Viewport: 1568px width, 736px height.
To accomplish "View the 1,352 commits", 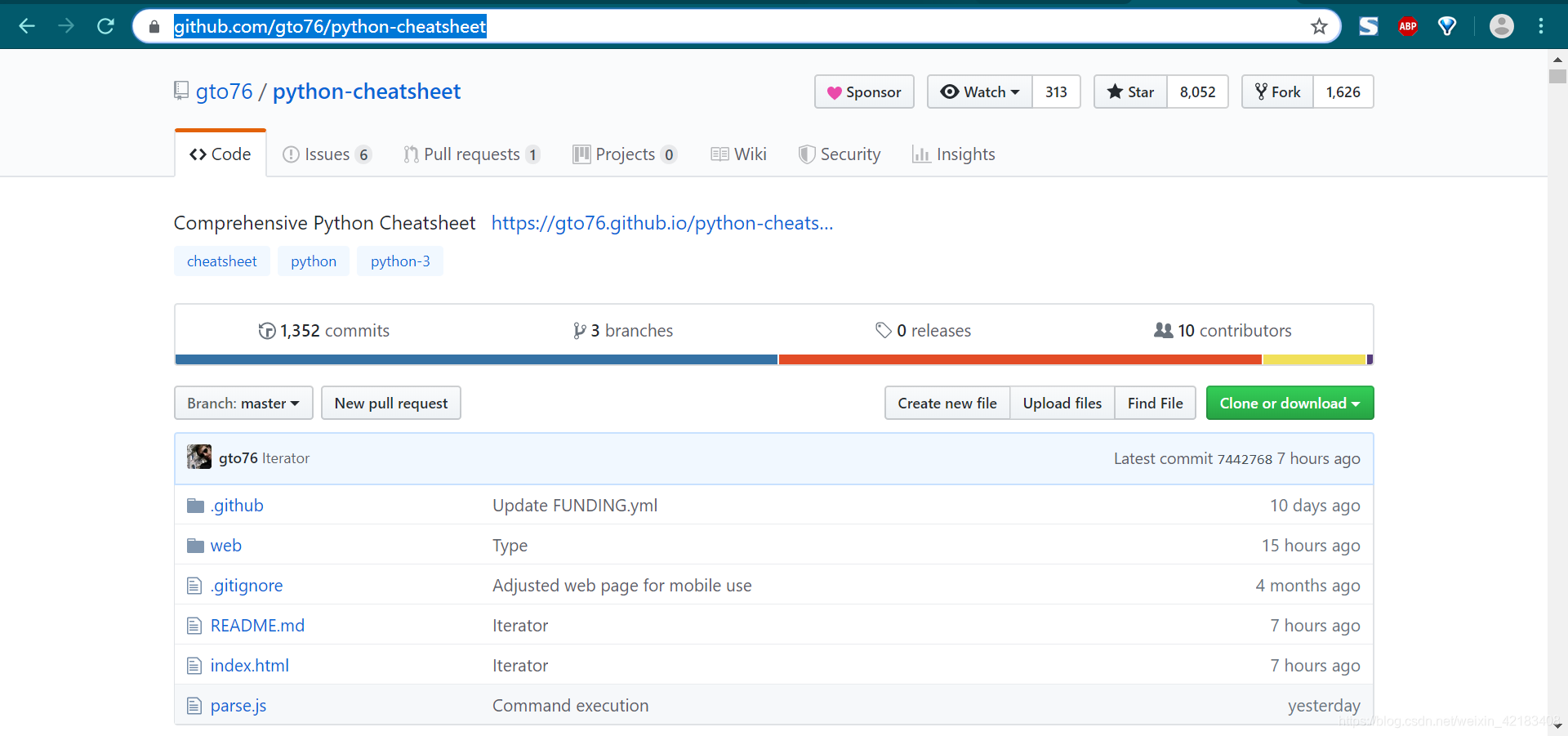I will pyautogui.click(x=324, y=331).
